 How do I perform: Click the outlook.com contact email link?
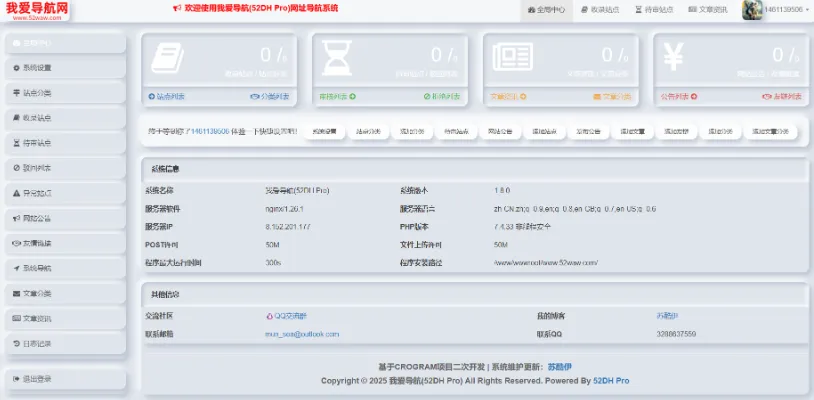pyautogui.click(x=301, y=333)
